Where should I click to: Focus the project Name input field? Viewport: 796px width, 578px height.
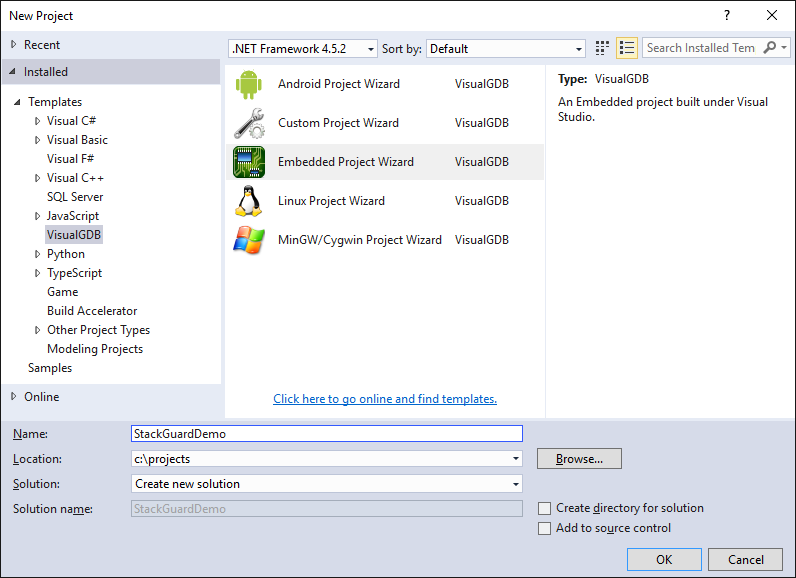tap(326, 433)
